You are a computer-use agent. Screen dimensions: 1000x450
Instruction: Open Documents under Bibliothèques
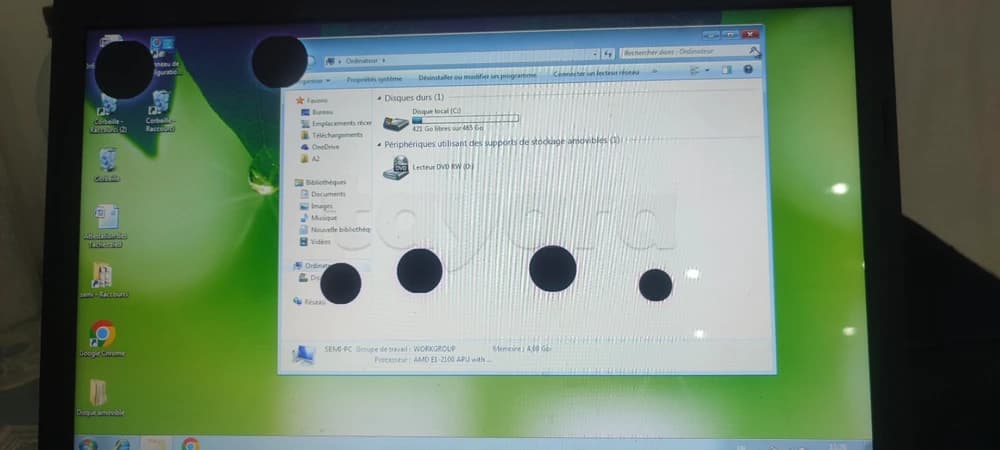click(327, 194)
